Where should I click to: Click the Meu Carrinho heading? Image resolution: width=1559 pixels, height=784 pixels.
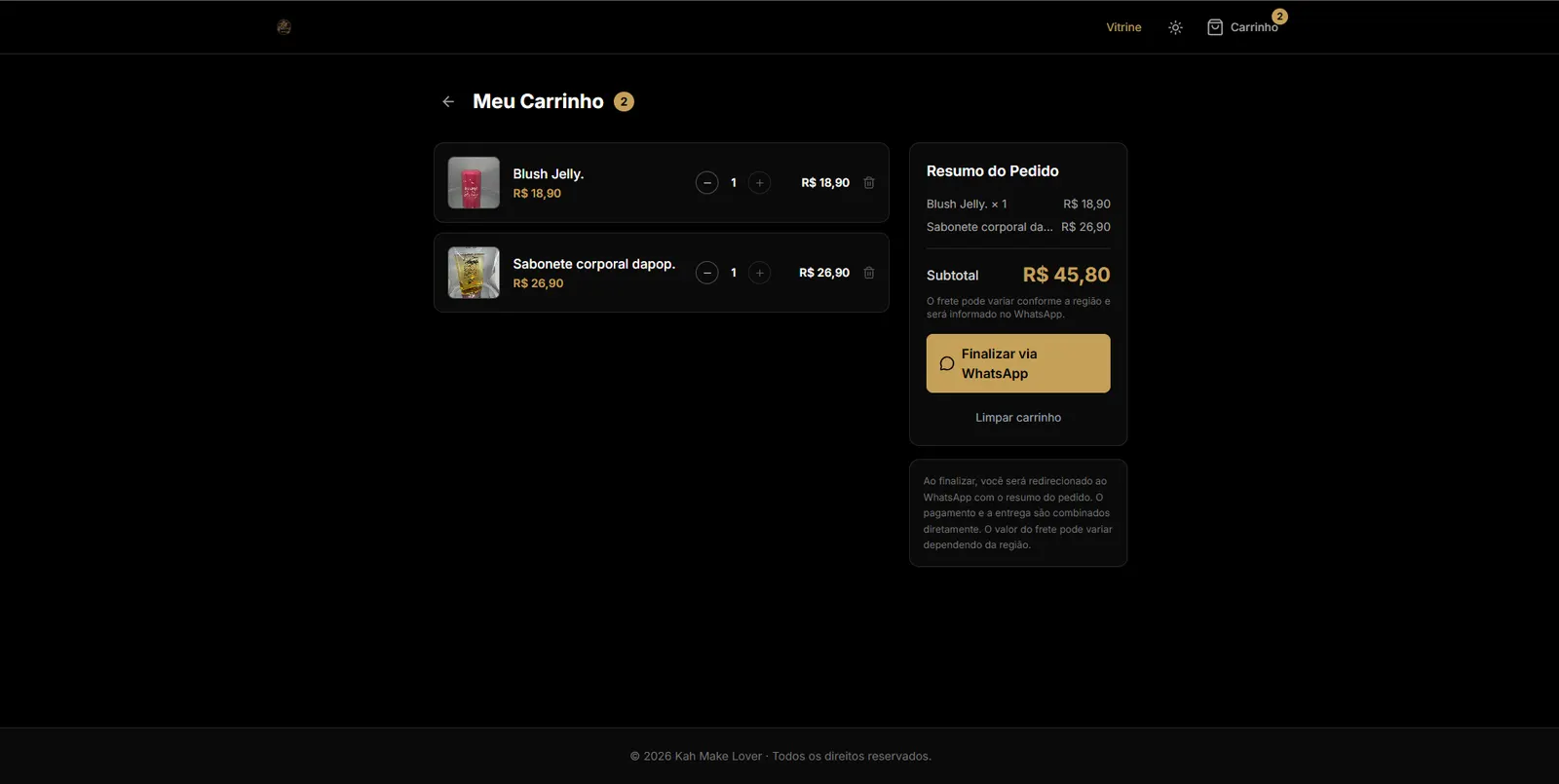[x=538, y=101]
